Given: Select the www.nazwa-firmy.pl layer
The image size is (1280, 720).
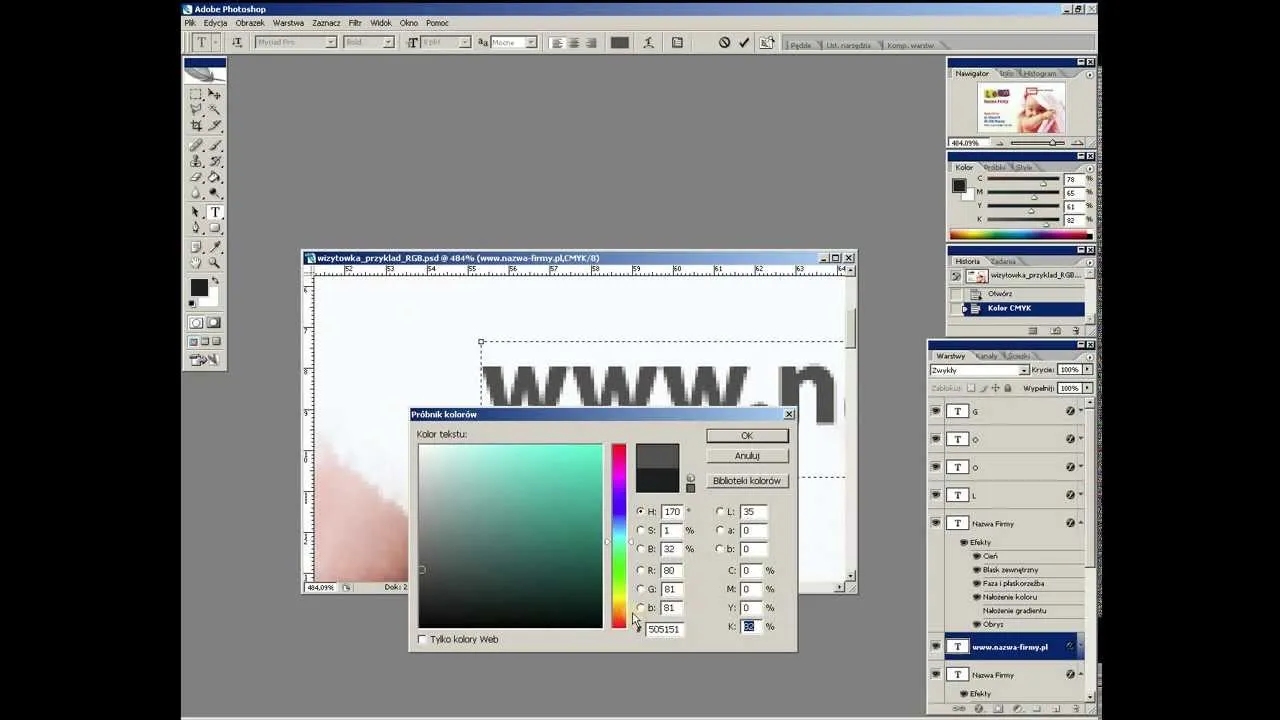Looking at the screenshot, I should [x=1010, y=646].
